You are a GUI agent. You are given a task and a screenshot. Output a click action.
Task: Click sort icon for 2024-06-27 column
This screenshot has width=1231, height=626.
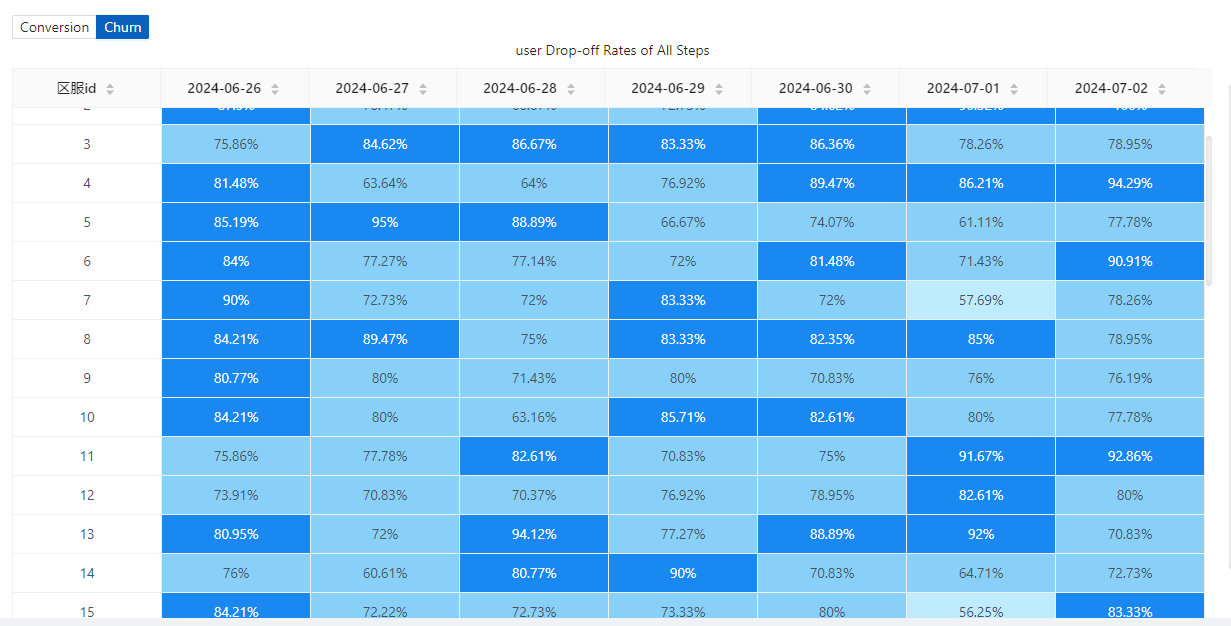tap(422, 89)
